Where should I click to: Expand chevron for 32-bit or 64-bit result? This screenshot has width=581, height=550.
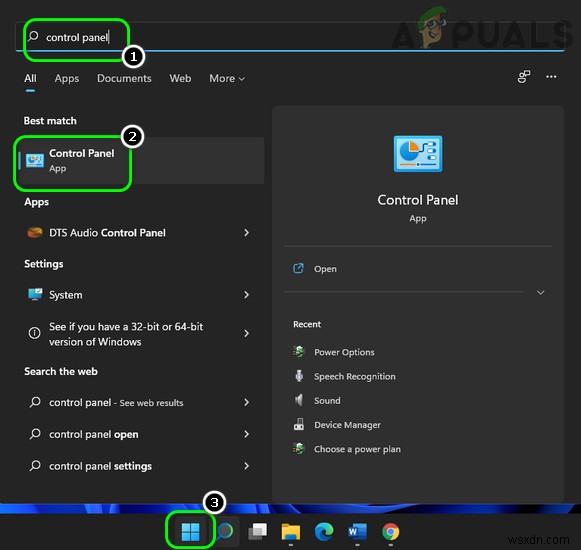[246, 333]
